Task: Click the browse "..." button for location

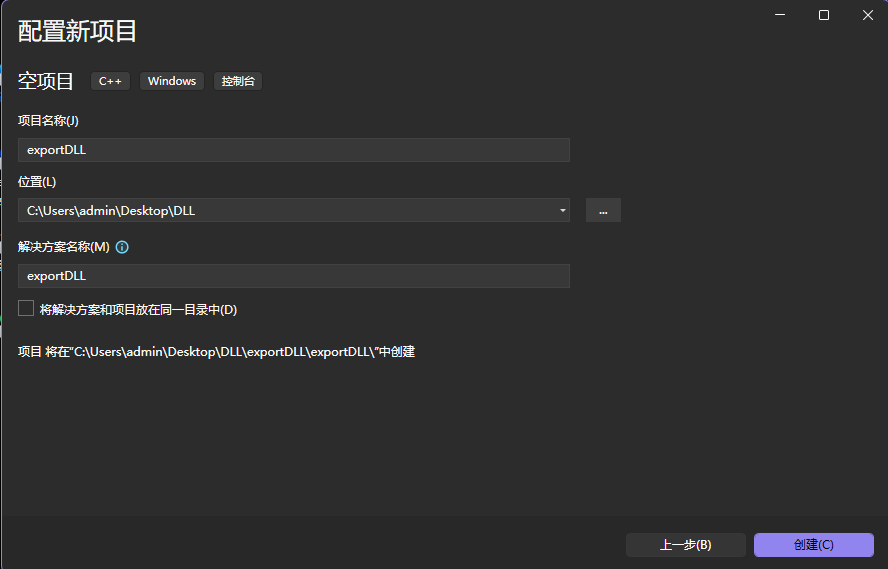Action: (603, 211)
